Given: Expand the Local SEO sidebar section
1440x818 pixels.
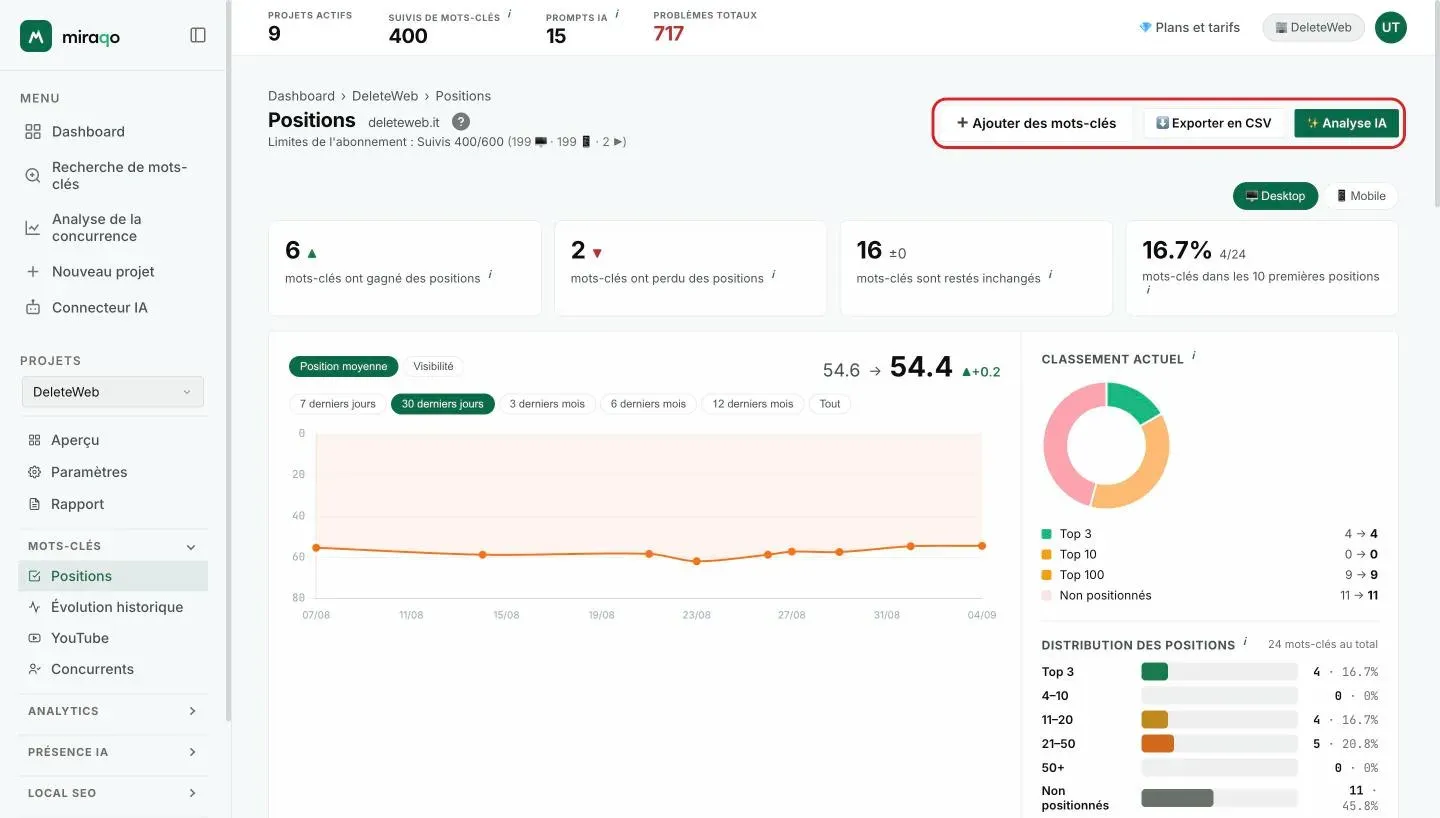Looking at the screenshot, I should 193,793.
